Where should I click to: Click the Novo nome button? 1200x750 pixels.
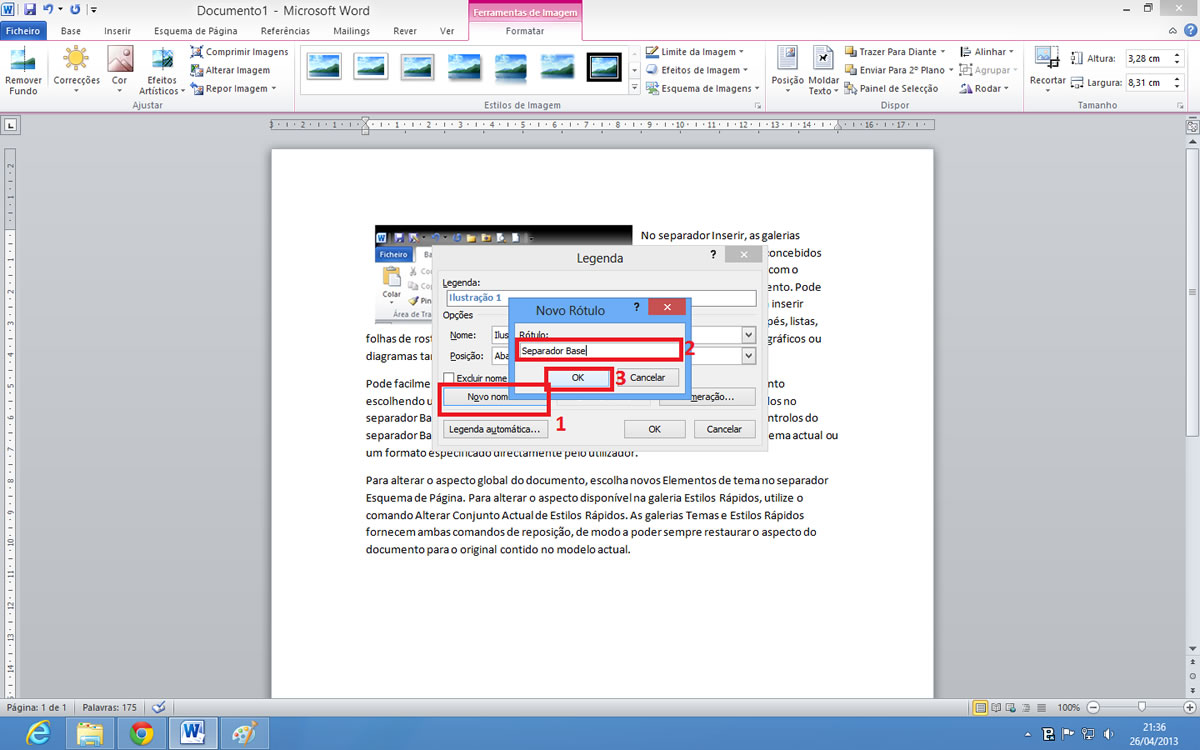pos(495,397)
